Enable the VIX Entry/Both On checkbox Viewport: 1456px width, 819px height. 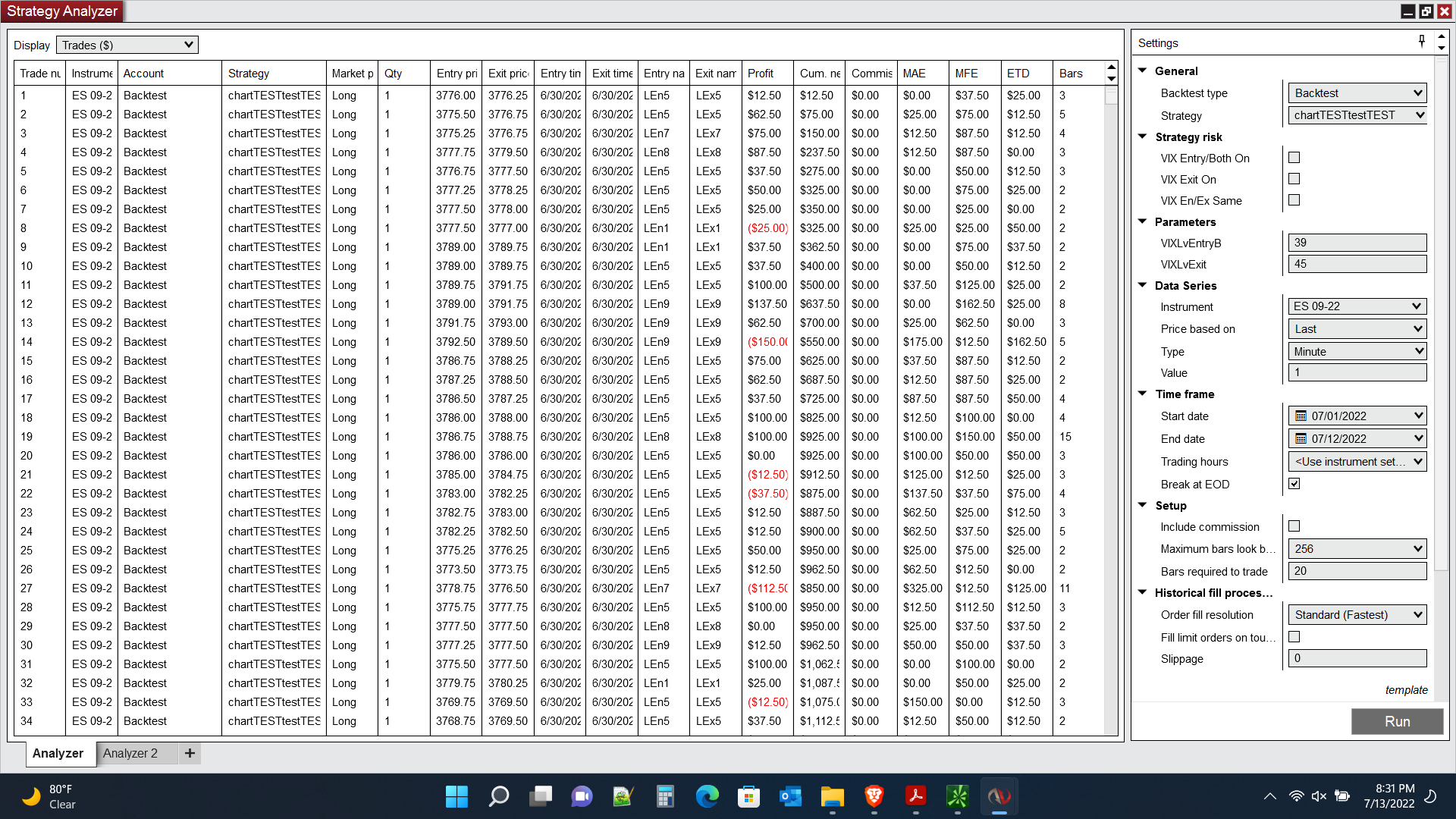click(1294, 158)
